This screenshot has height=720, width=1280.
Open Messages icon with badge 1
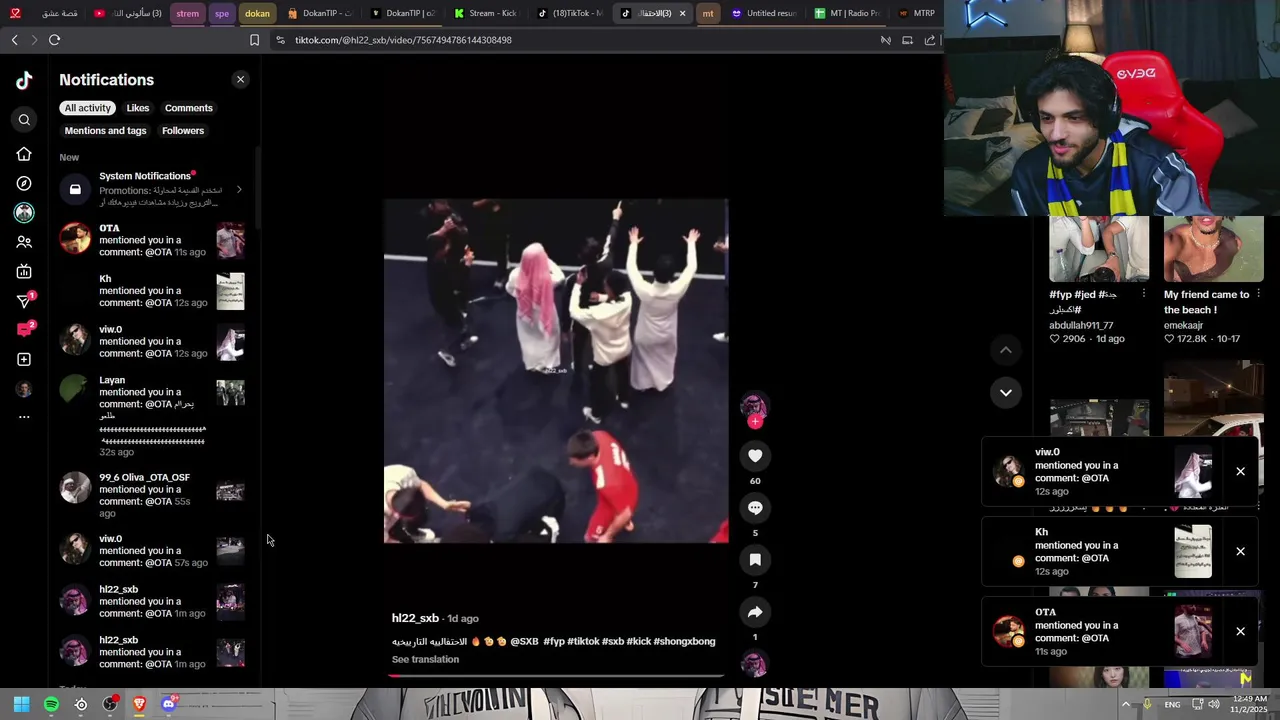24,300
